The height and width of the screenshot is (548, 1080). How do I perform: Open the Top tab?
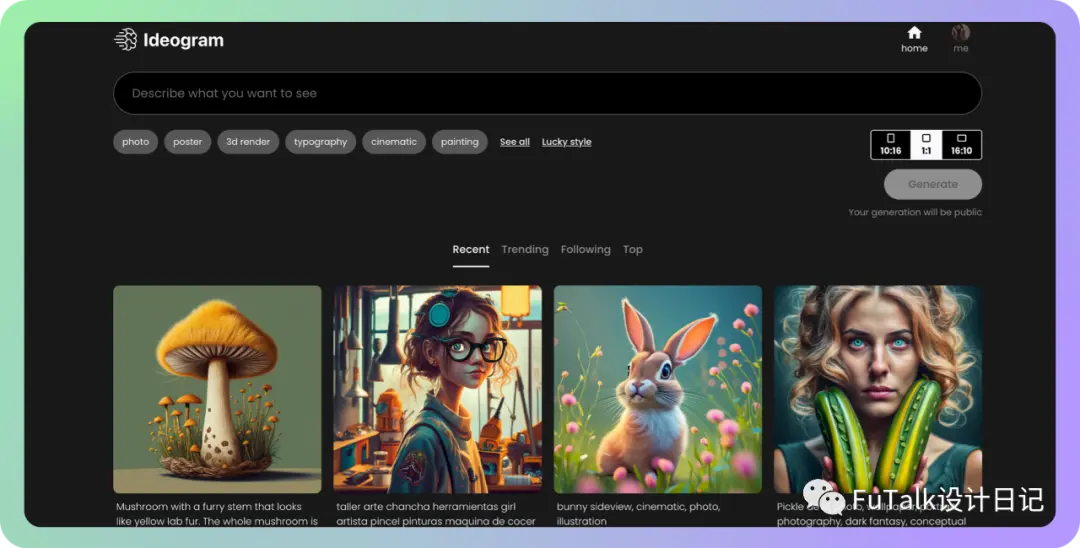(633, 249)
